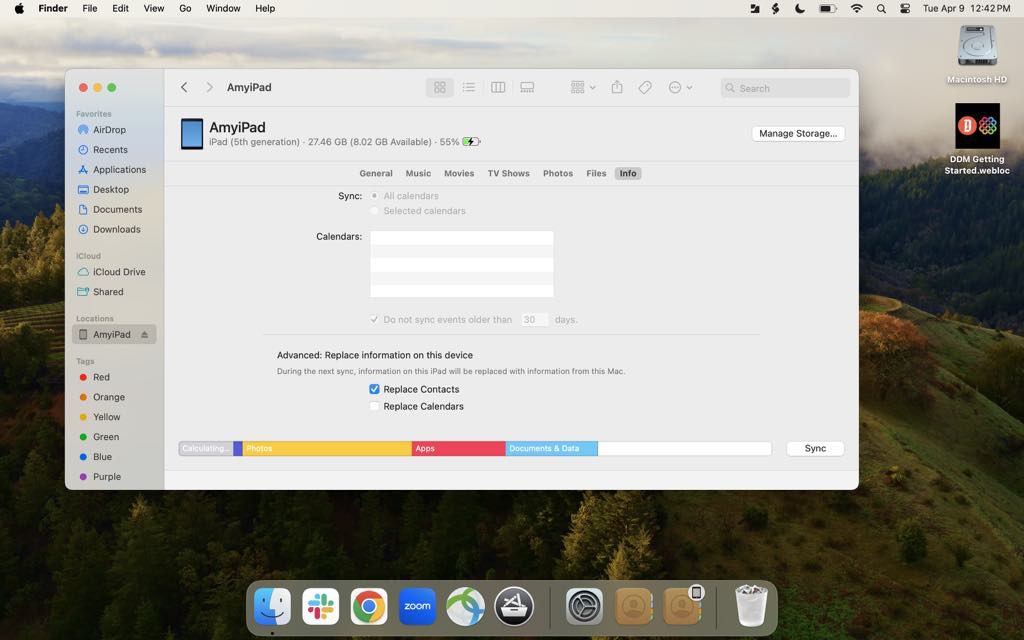Viewport: 1024px width, 640px height.
Task: Switch to the Photos tab
Action: 557,174
